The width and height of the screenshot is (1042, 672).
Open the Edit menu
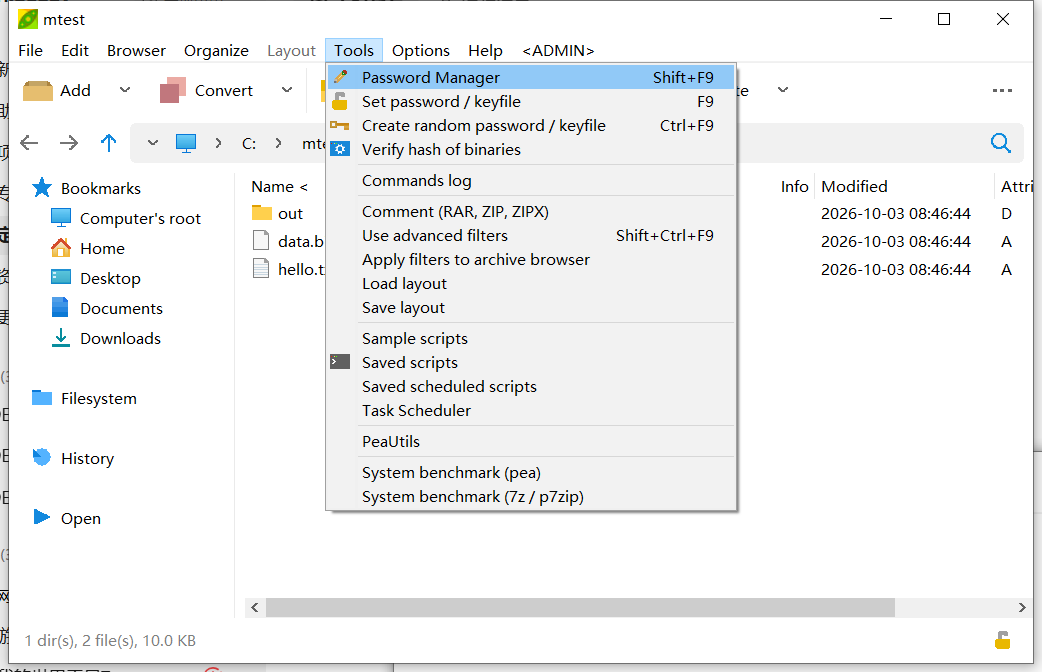pyautogui.click(x=75, y=51)
